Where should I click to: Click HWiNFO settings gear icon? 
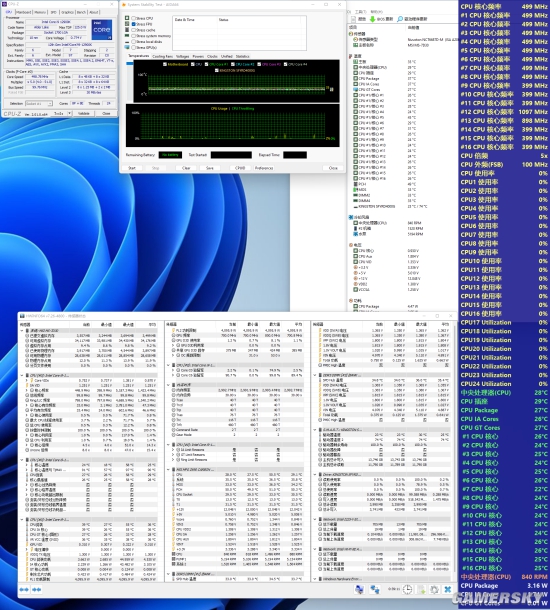point(434,589)
